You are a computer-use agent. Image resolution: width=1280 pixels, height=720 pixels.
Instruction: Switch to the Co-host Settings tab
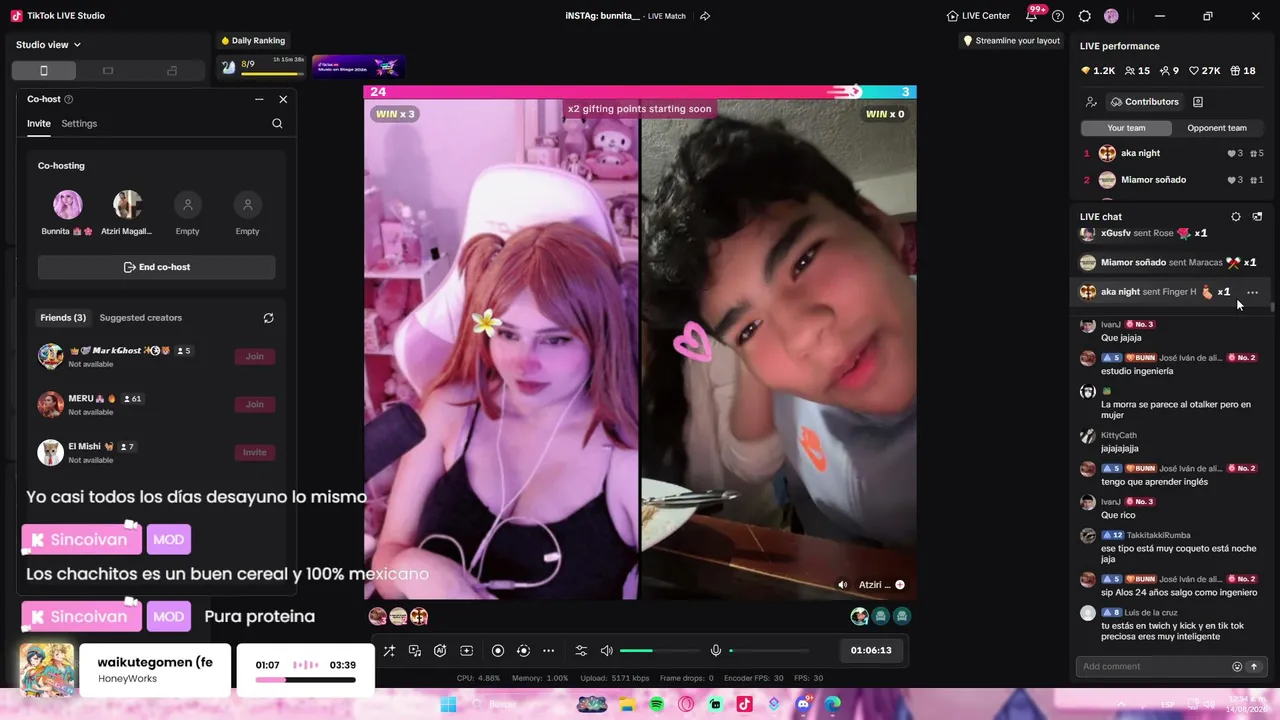tap(79, 124)
